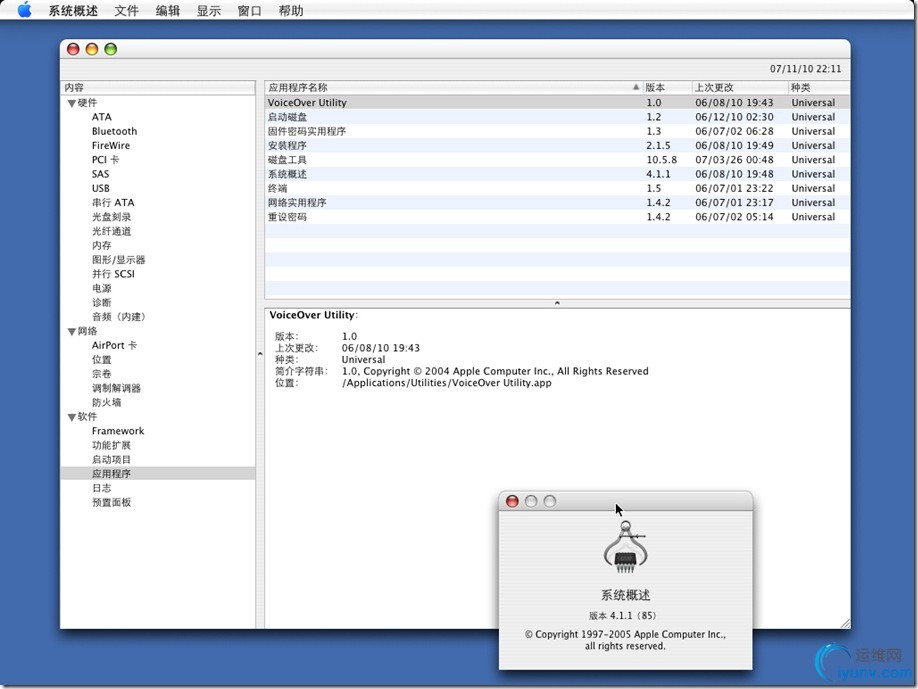
Task: Select 诊断 in the sidebar
Action: pyautogui.click(x=101, y=302)
